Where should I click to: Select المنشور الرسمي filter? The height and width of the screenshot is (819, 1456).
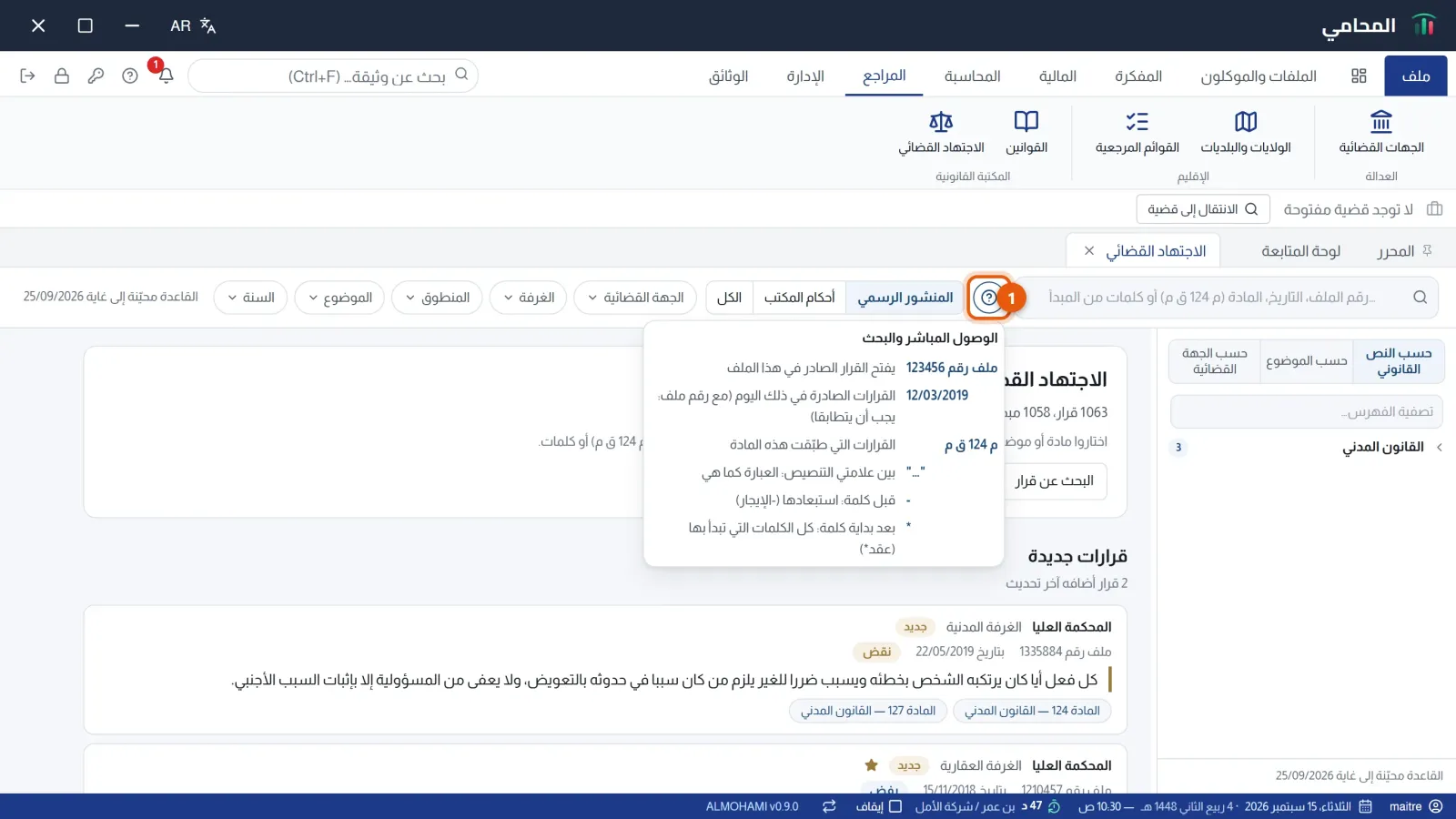point(905,298)
